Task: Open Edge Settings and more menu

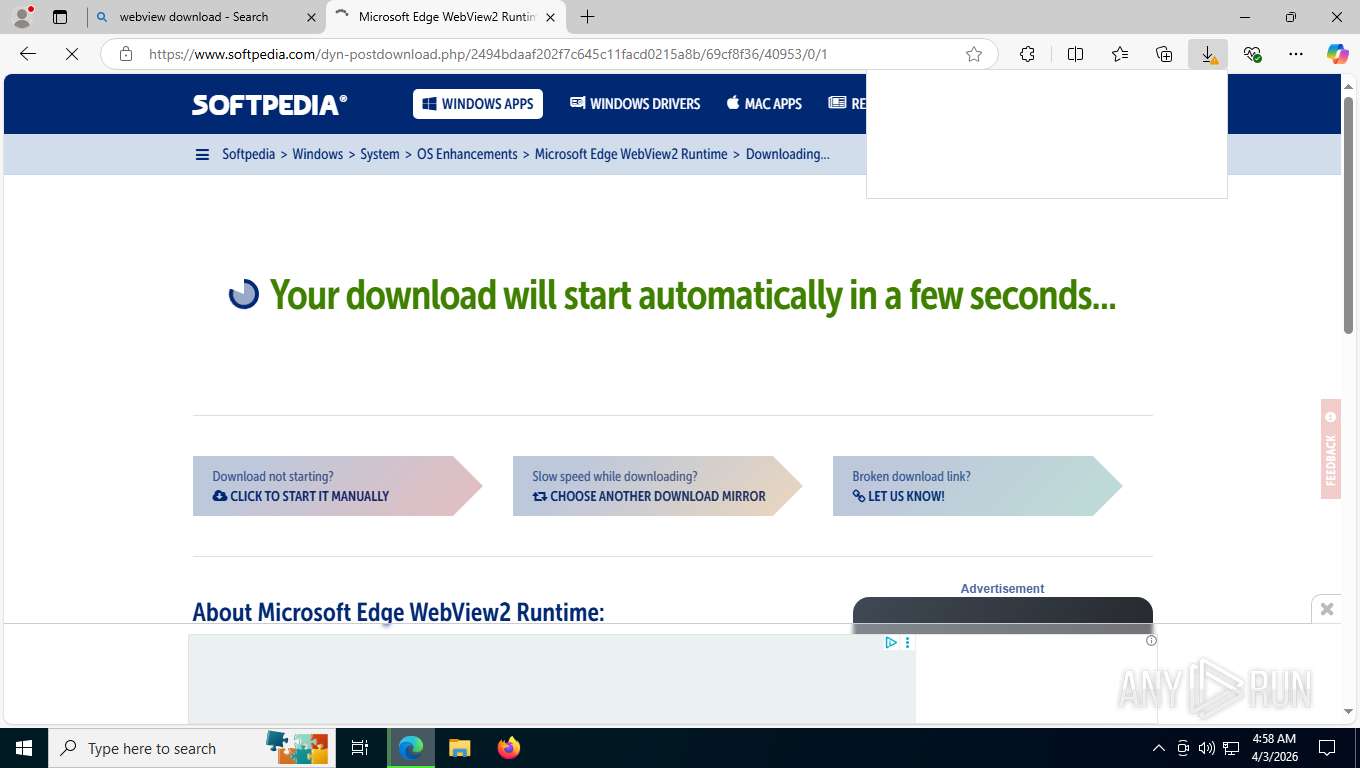Action: click(x=1296, y=54)
